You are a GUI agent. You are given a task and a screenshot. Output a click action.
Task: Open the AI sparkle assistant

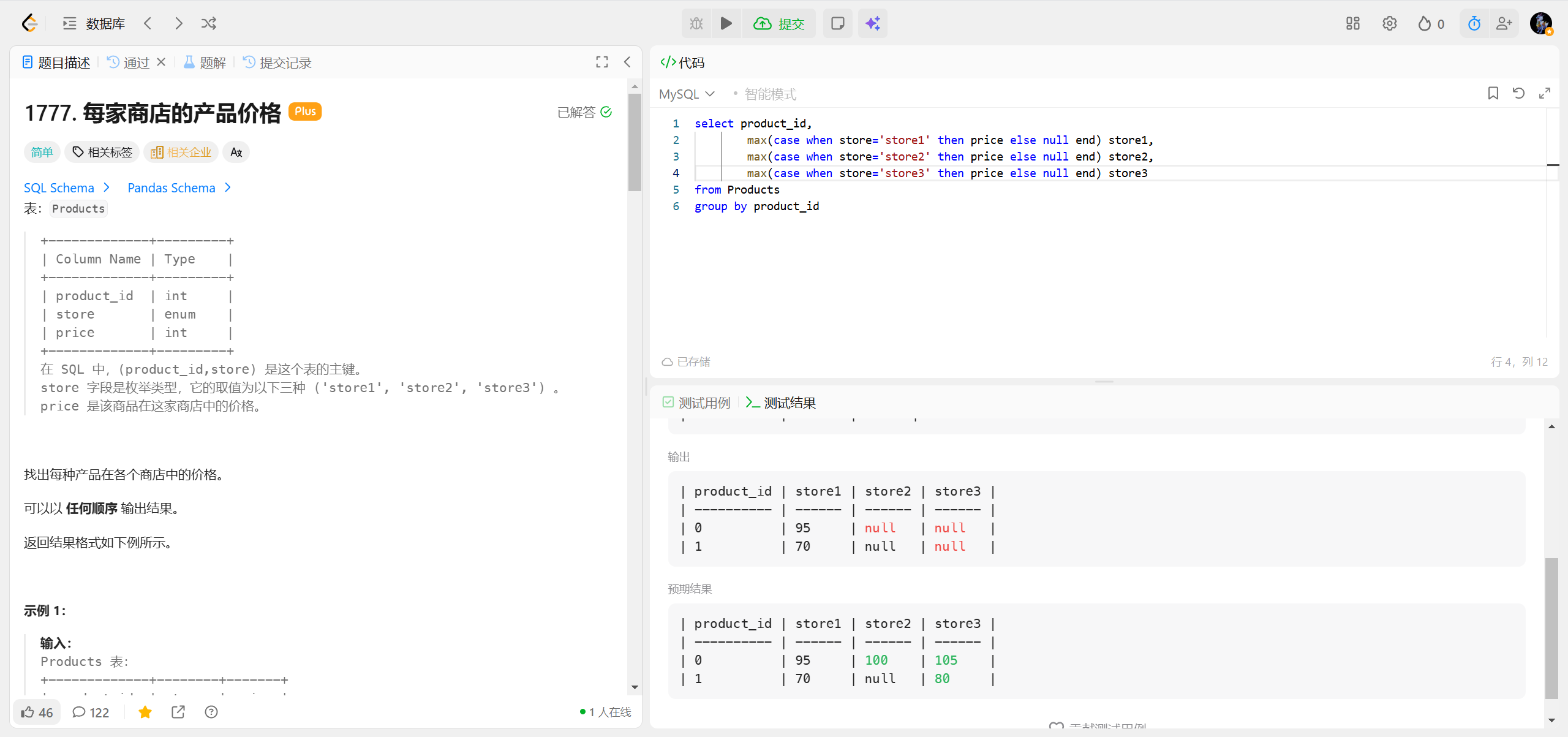point(872,23)
